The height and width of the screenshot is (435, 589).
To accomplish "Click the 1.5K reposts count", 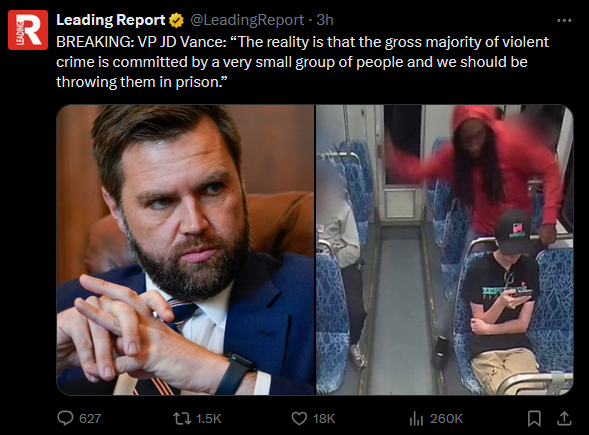I will pyautogui.click(x=209, y=418).
